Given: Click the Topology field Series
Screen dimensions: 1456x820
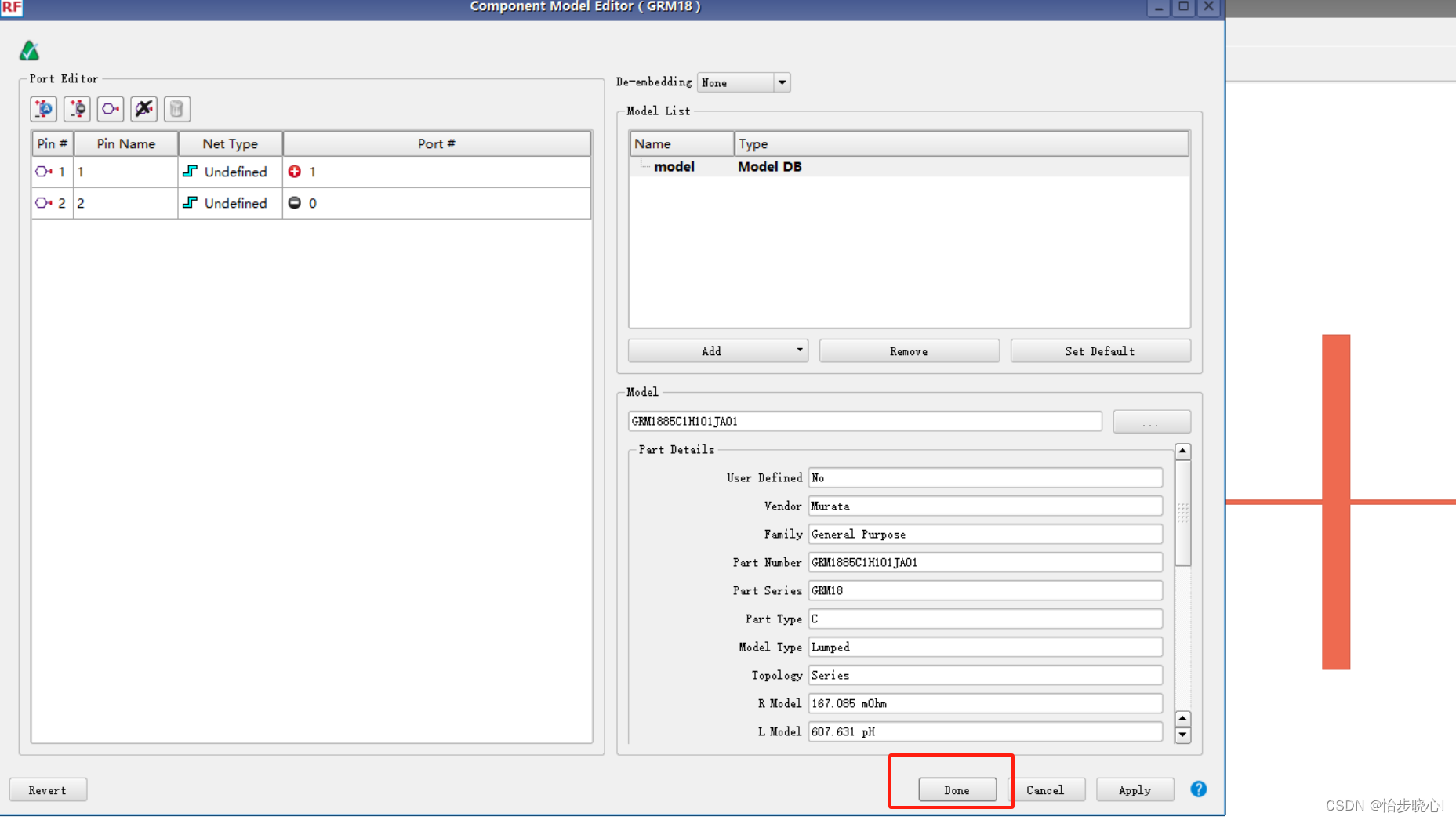Looking at the screenshot, I should point(985,675).
